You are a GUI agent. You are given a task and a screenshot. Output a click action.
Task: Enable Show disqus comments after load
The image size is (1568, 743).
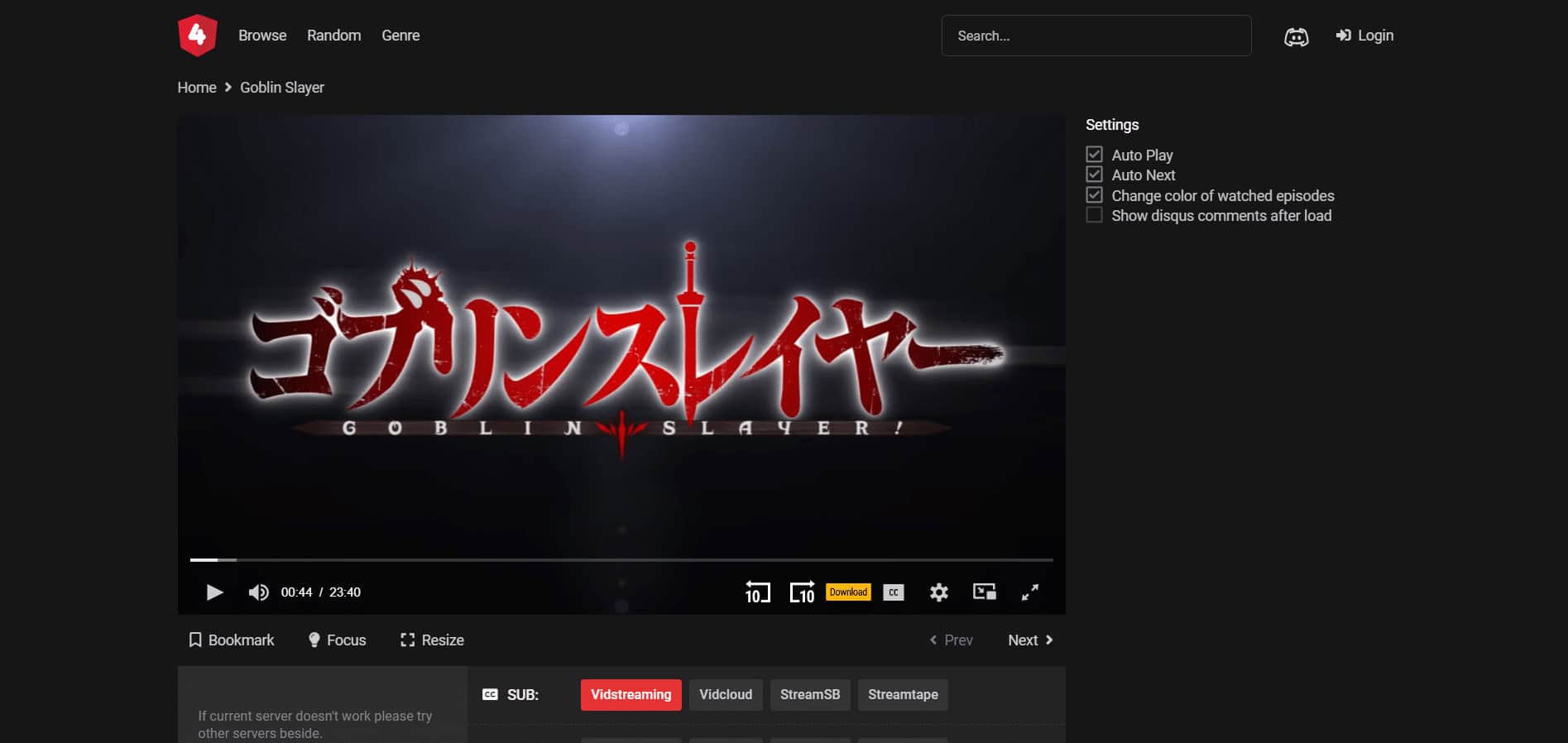click(x=1094, y=215)
